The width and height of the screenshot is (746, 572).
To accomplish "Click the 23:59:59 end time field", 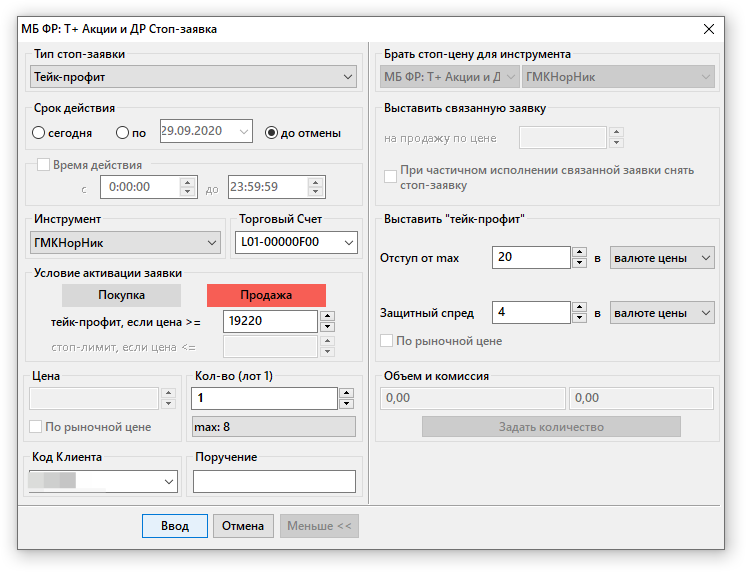I will tap(268, 187).
